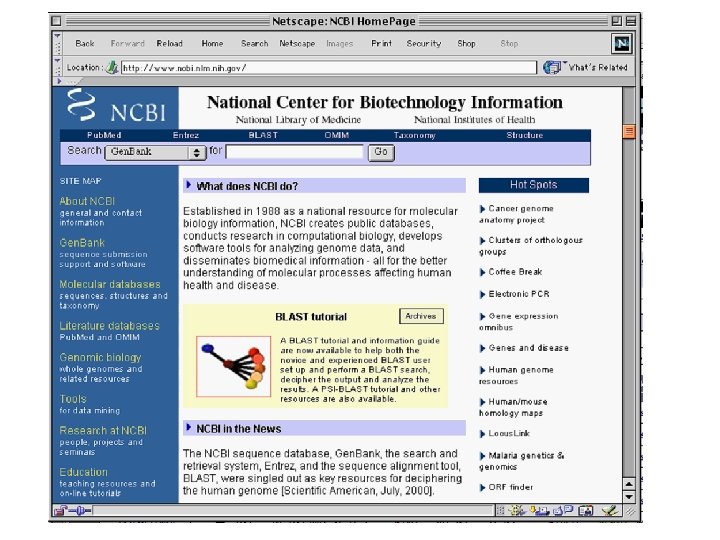Click the Print toolbar button

tap(382, 44)
